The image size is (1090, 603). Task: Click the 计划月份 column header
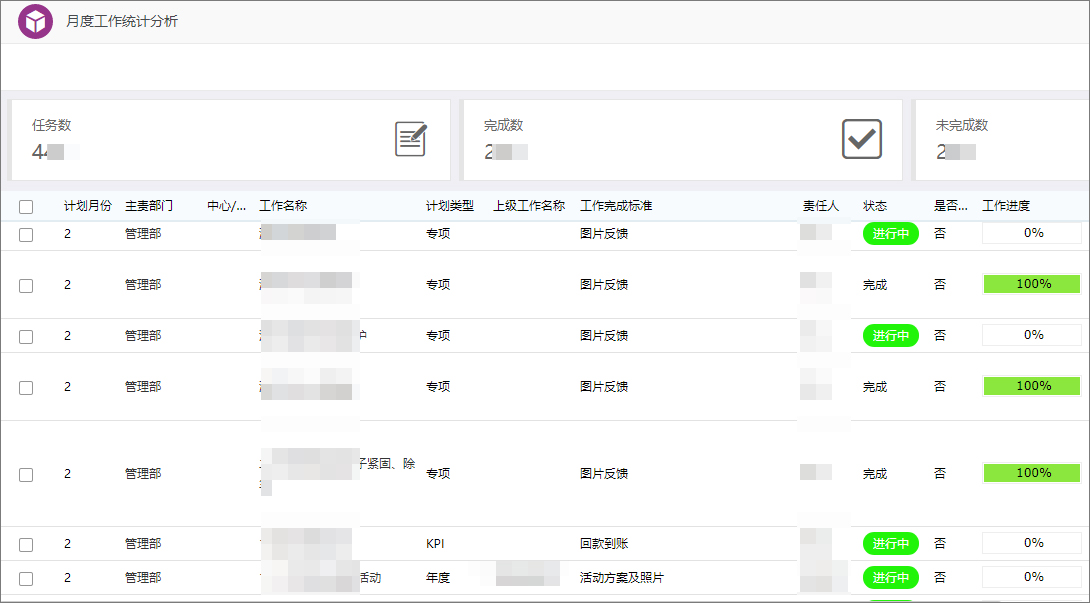pos(79,205)
